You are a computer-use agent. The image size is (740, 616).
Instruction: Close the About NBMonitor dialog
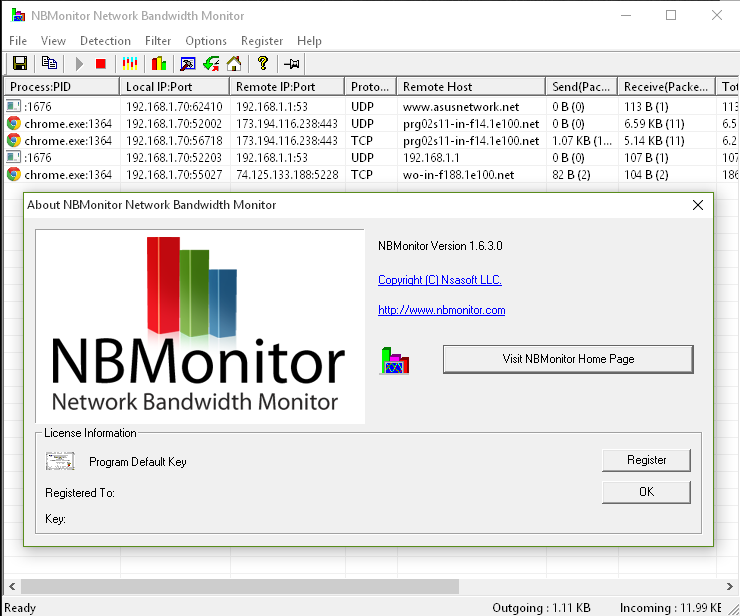pyautogui.click(x=698, y=205)
